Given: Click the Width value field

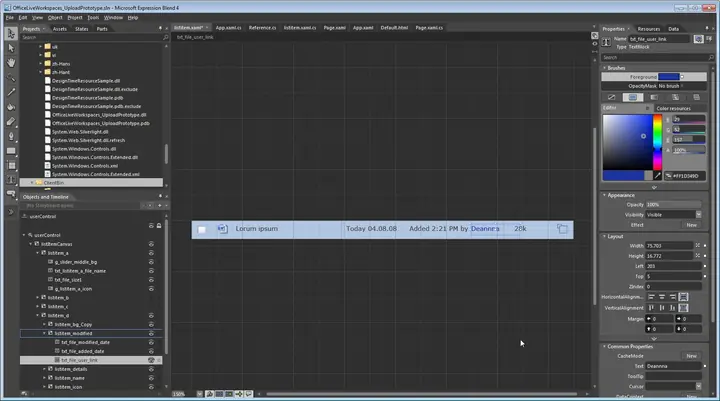Looking at the screenshot, I should [x=669, y=246].
